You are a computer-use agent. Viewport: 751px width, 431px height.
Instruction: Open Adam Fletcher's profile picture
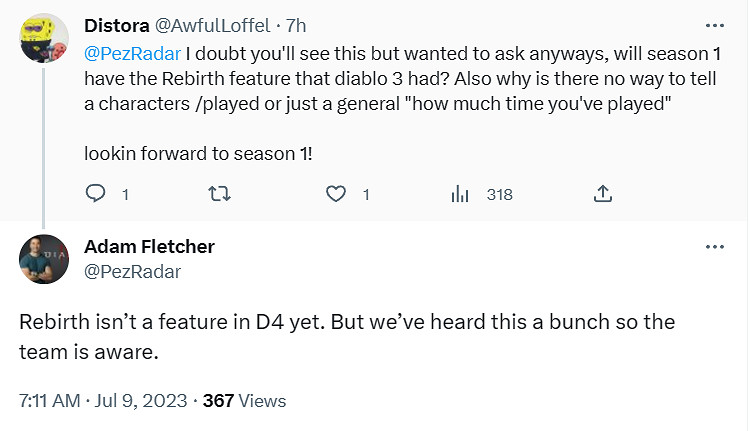44,262
